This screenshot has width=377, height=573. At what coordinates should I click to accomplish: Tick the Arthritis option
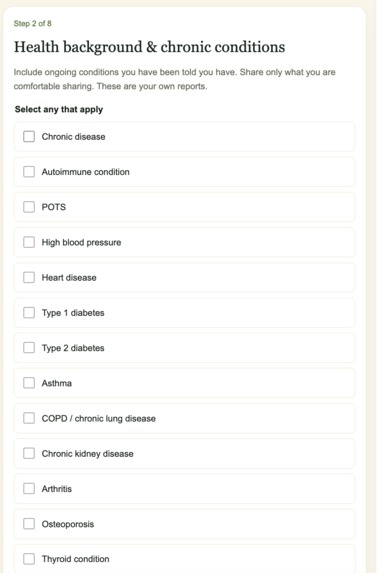(29, 489)
